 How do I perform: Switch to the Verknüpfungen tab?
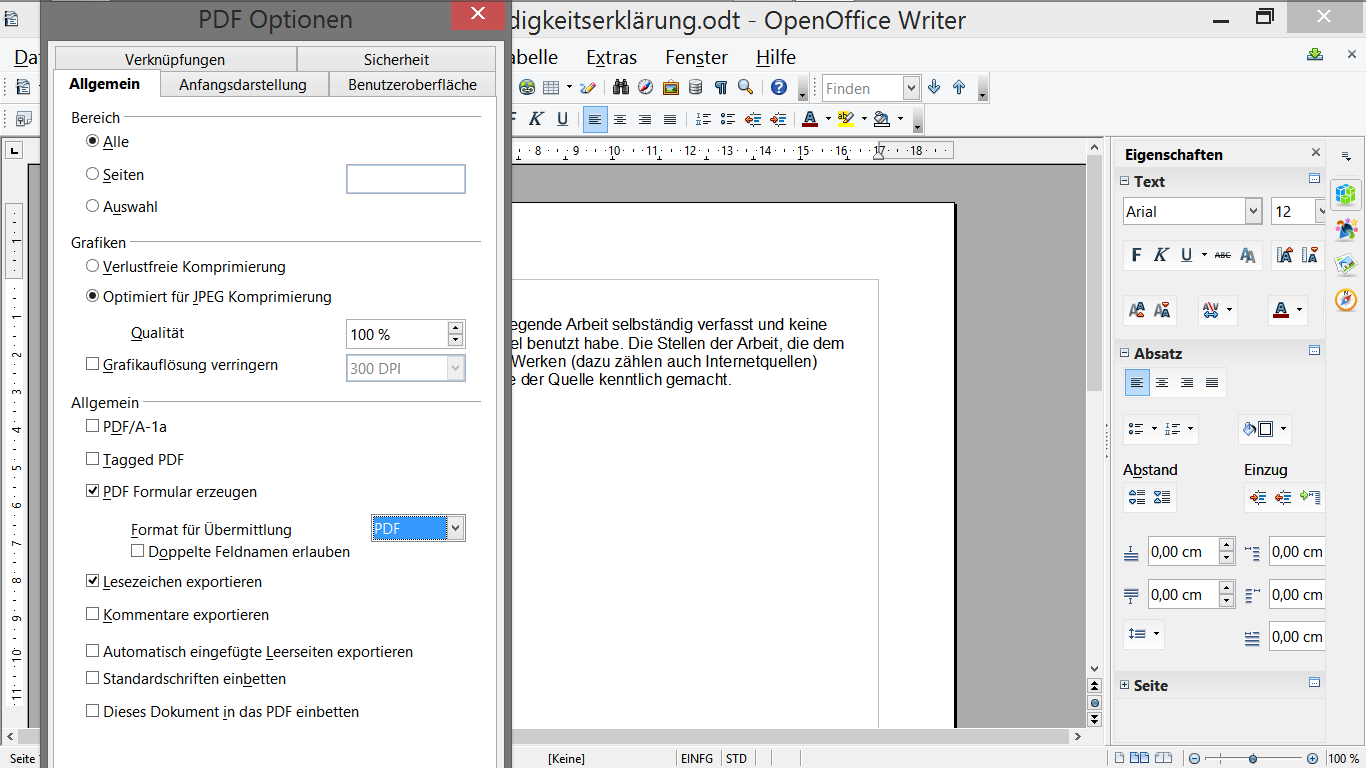tap(175, 59)
